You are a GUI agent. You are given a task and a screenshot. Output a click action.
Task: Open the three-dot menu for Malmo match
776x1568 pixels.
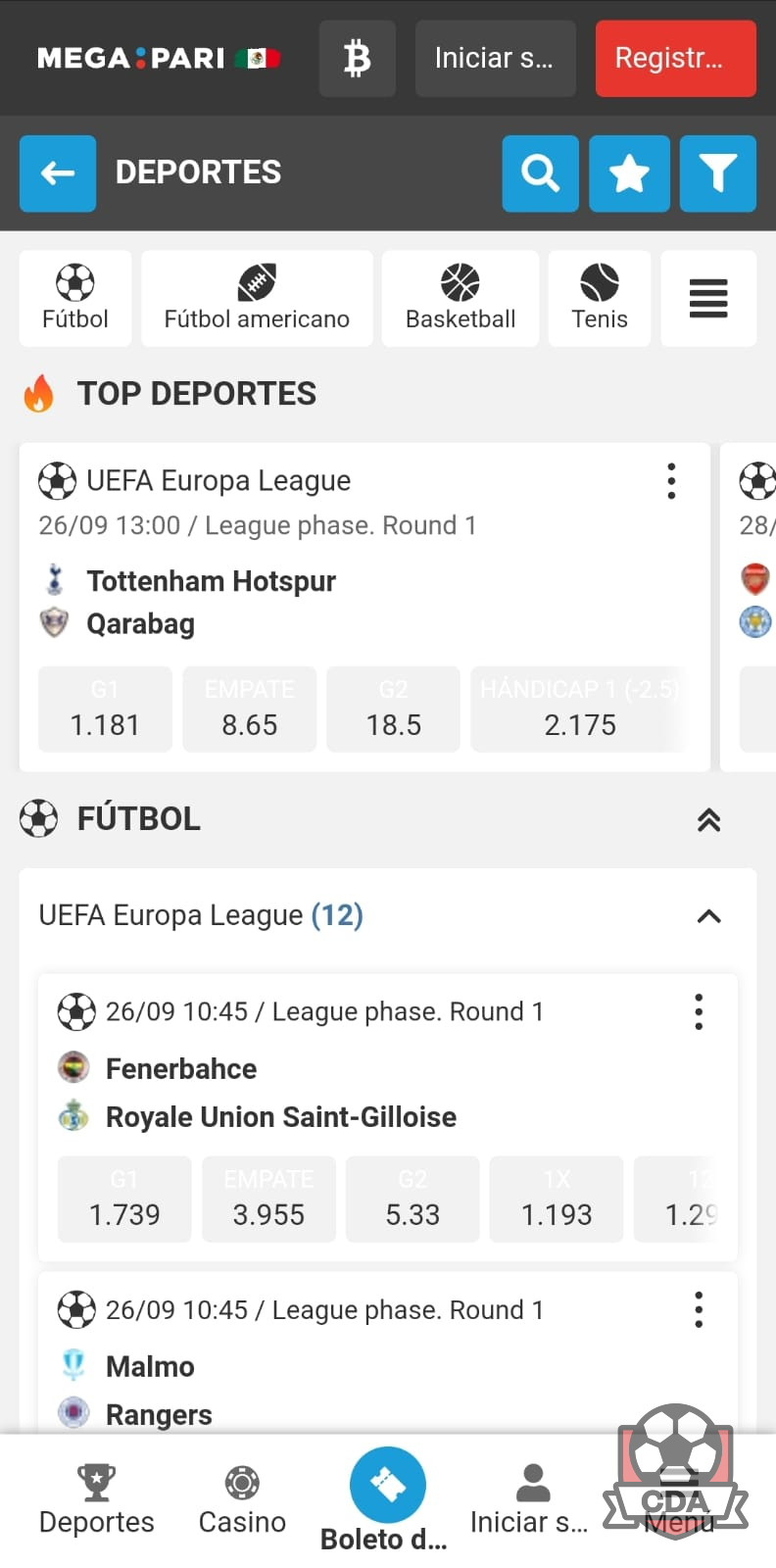[x=699, y=1309]
